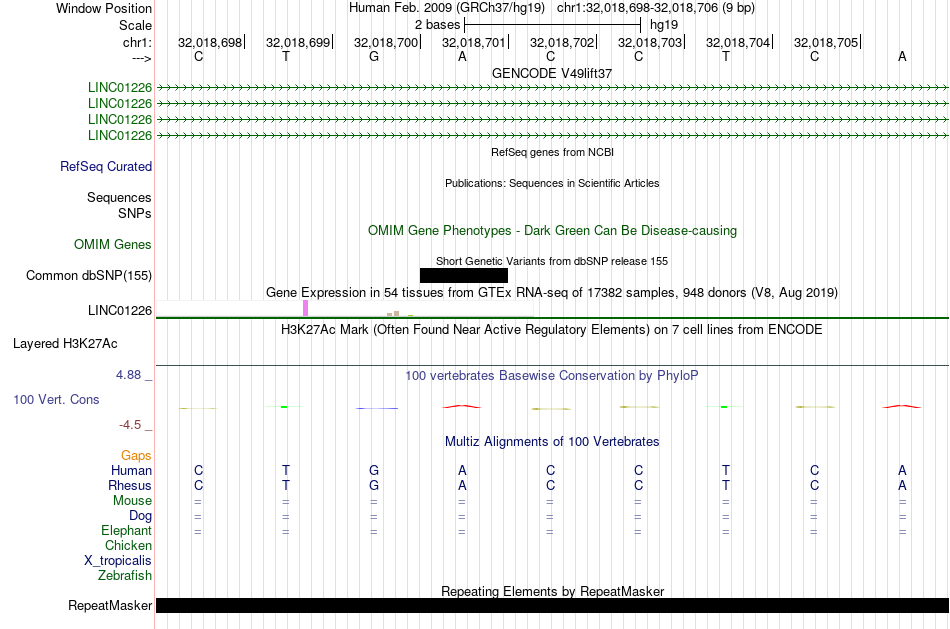Click the hg19 text beside scale bar
The image size is (950, 629).
pos(663,25)
